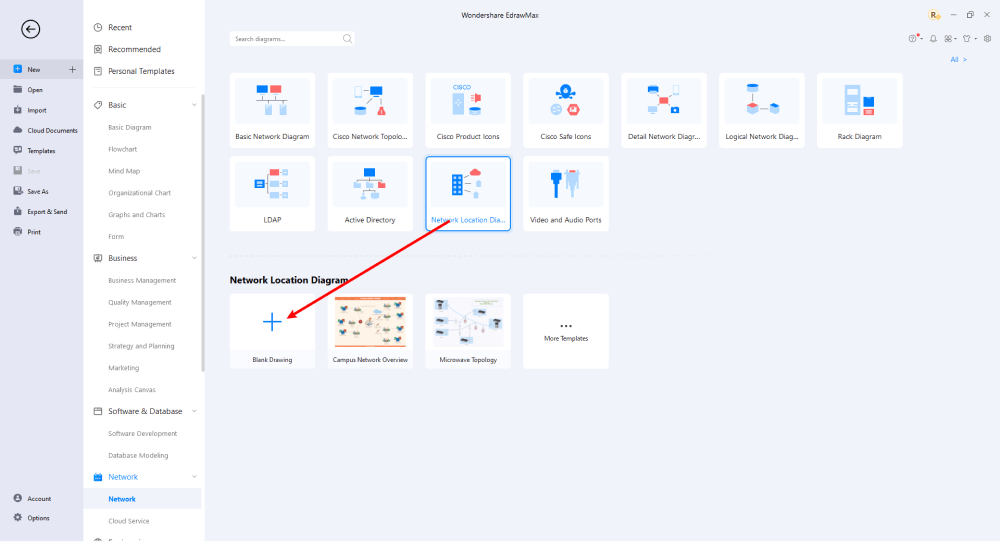Collapse the Business category chevron
Screen dimensions: 1000x542
pyautogui.click(x=194, y=258)
